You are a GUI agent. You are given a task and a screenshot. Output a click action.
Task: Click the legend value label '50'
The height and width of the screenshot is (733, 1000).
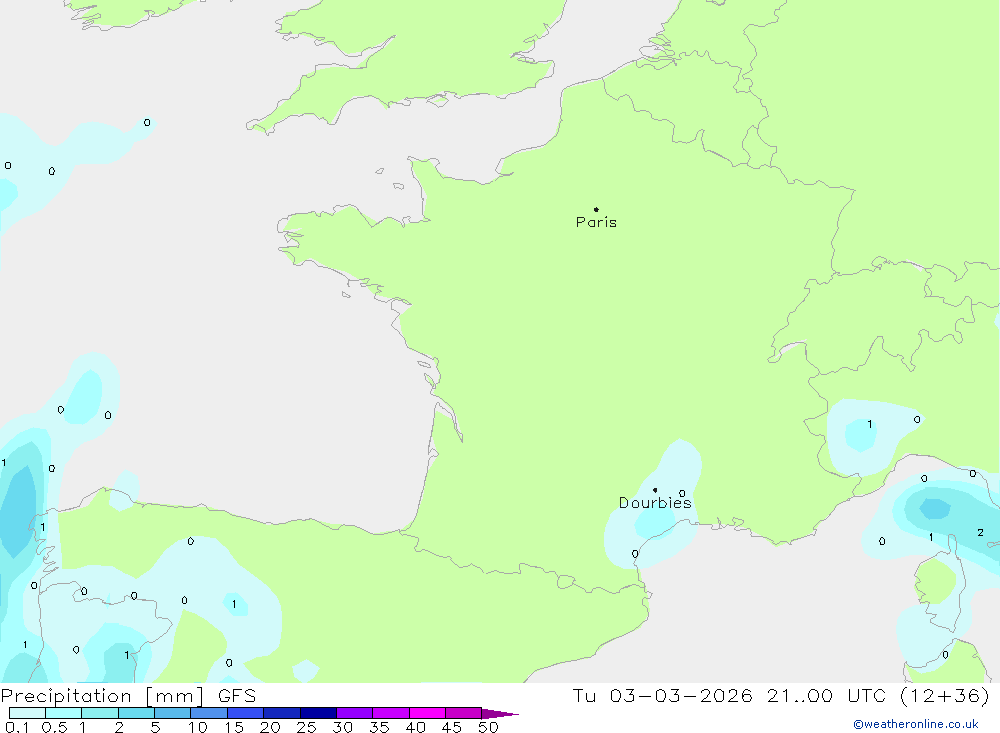pyautogui.click(x=489, y=727)
